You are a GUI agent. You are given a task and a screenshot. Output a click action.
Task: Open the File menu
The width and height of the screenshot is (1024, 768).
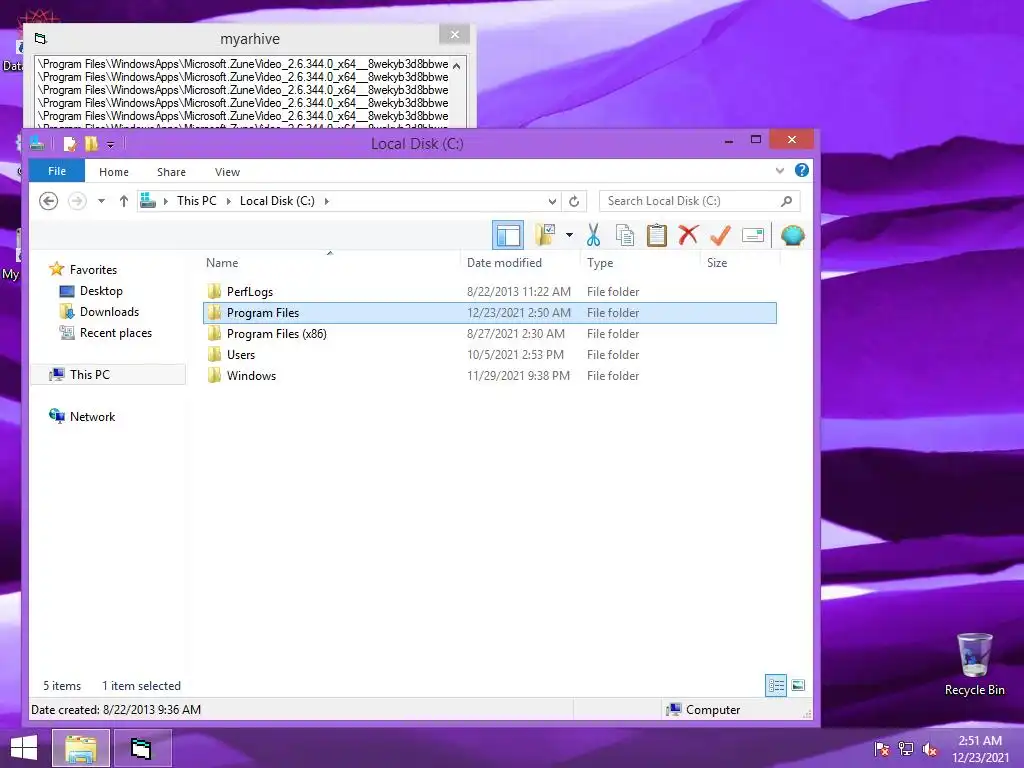[57, 171]
